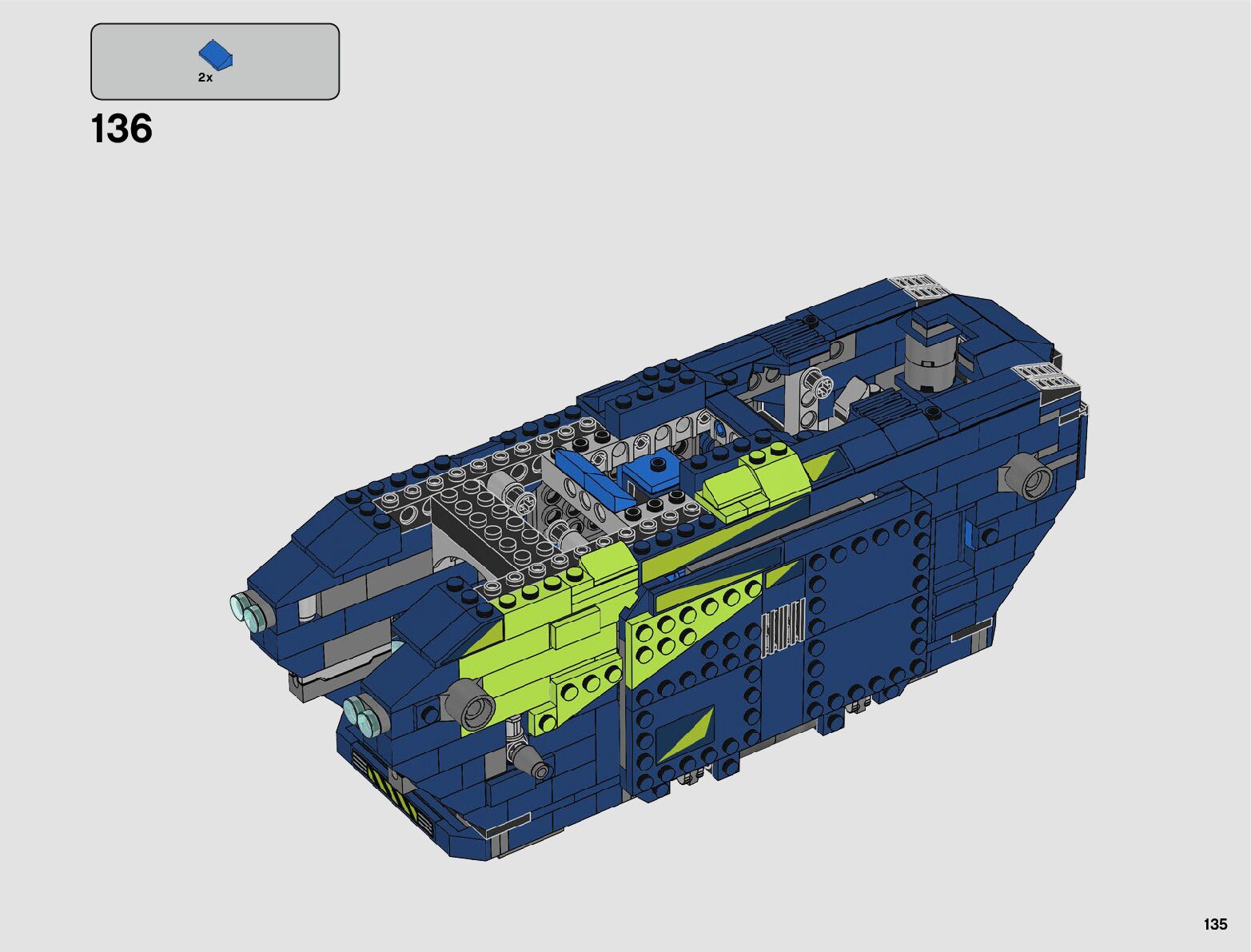Click the step number 136
Image resolution: width=1251 pixels, height=952 pixels.
coord(122,129)
